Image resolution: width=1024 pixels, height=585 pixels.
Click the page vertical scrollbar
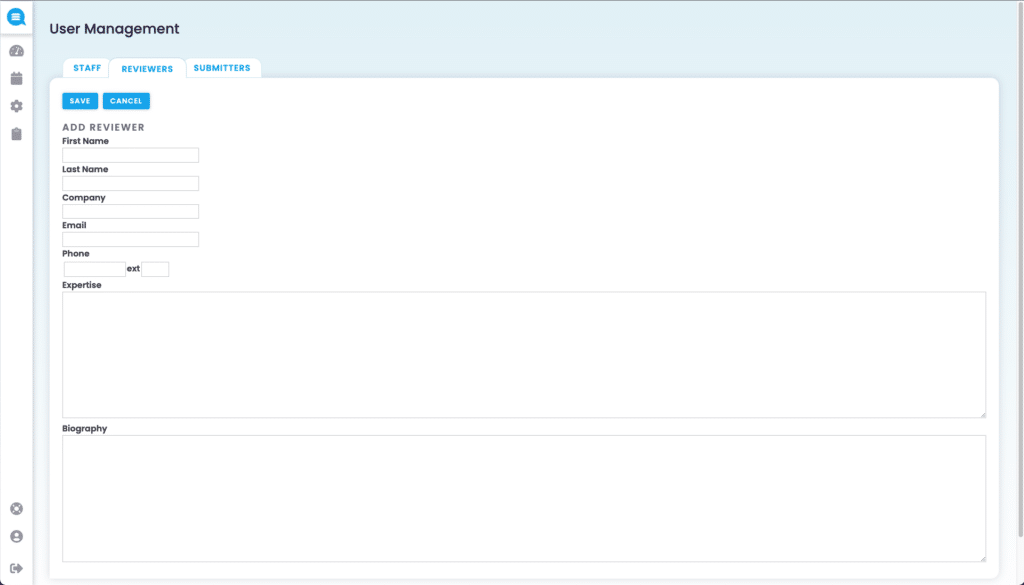(1020, 271)
